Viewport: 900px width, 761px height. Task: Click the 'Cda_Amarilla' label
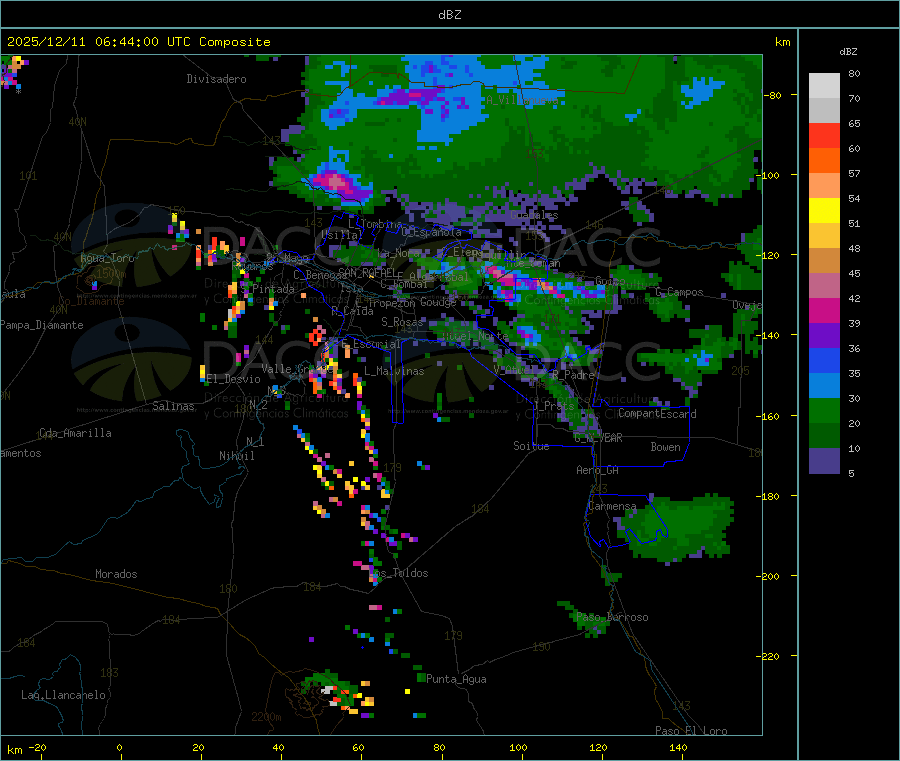coord(75,433)
